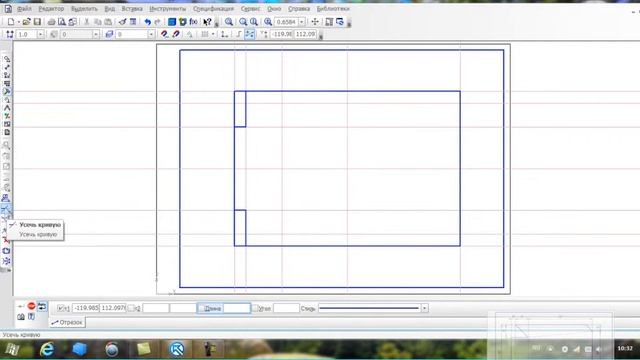640x360 pixels.
Task: Stop the current command with the red stop icon
Action: tap(31, 306)
